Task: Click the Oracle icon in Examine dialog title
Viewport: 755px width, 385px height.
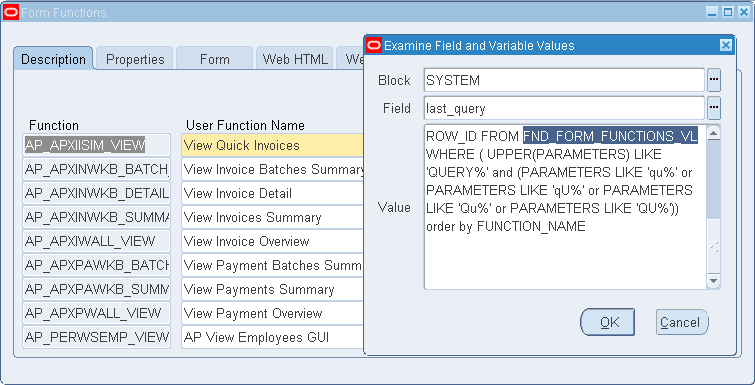Action: pos(374,46)
